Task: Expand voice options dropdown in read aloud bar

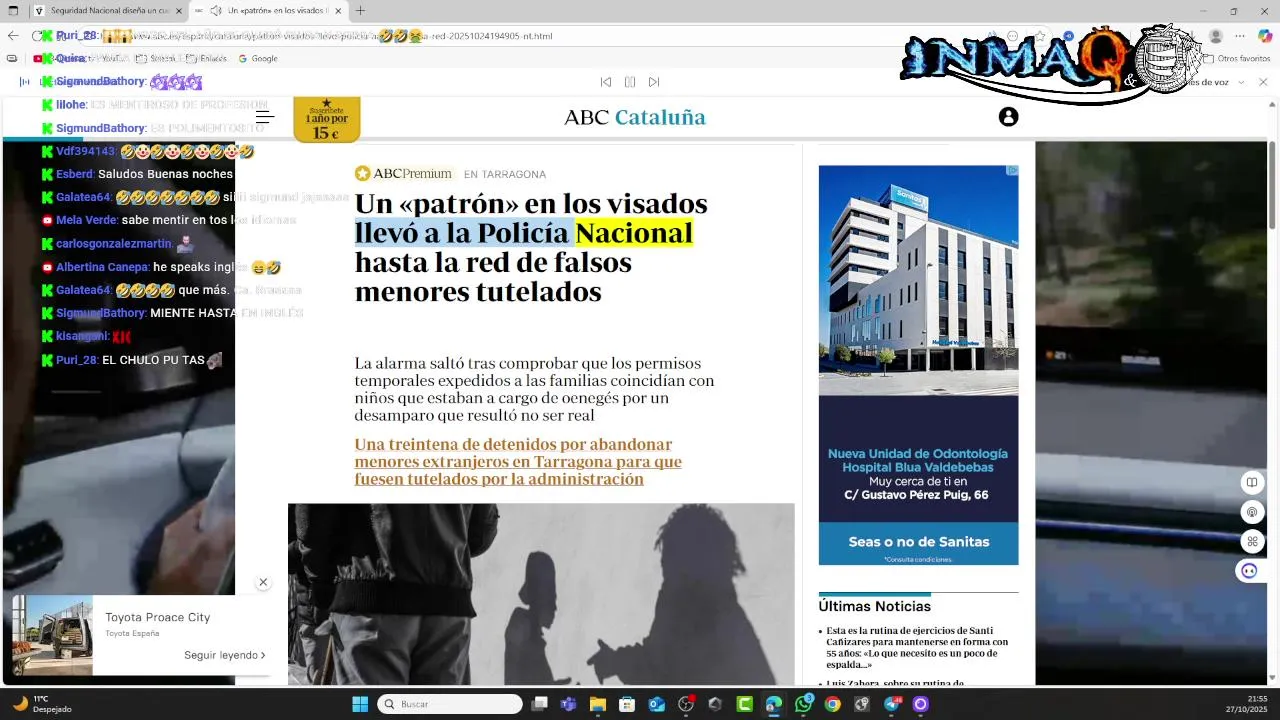Action: tap(1241, 82)
